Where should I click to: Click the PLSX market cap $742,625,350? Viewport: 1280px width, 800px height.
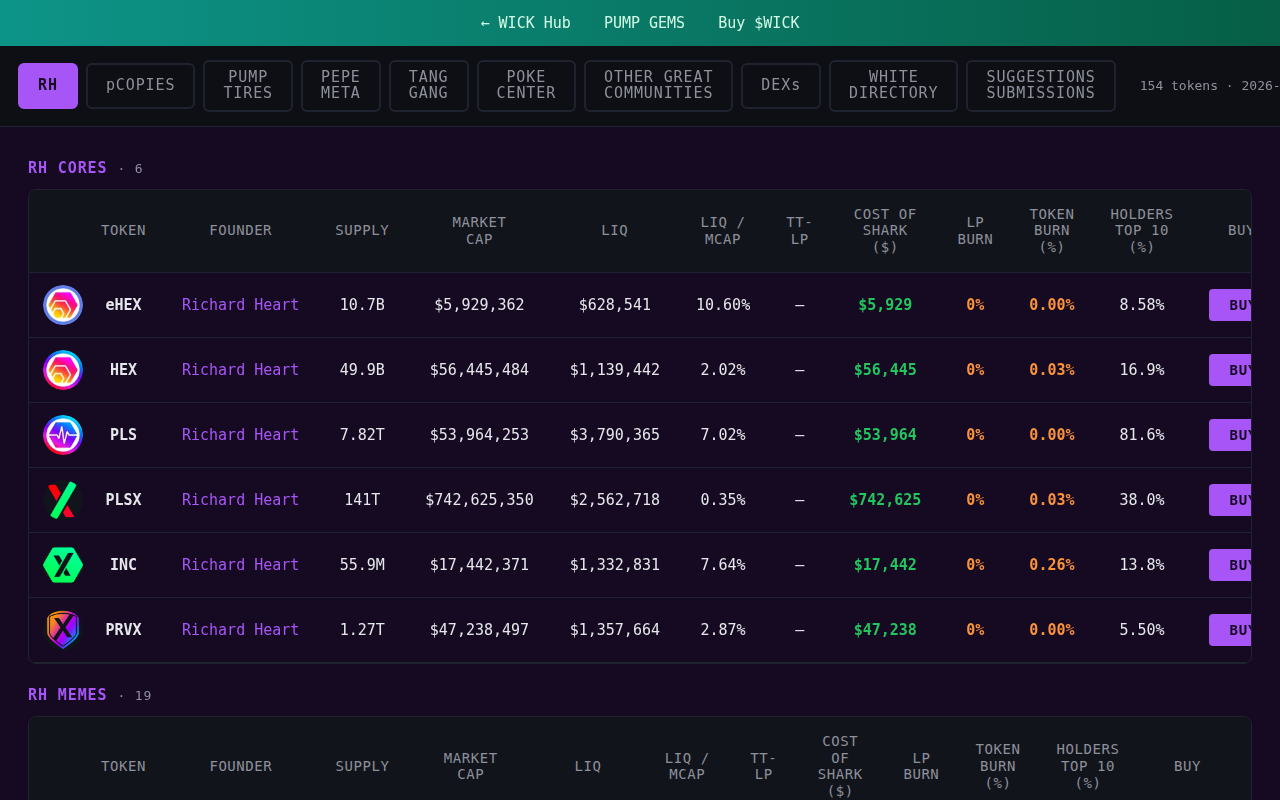tap(479, 500)
